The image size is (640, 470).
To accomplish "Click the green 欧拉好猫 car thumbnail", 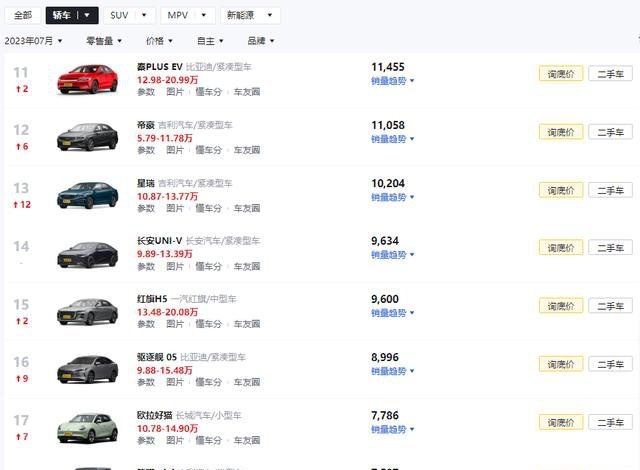I will click(87, 428).
